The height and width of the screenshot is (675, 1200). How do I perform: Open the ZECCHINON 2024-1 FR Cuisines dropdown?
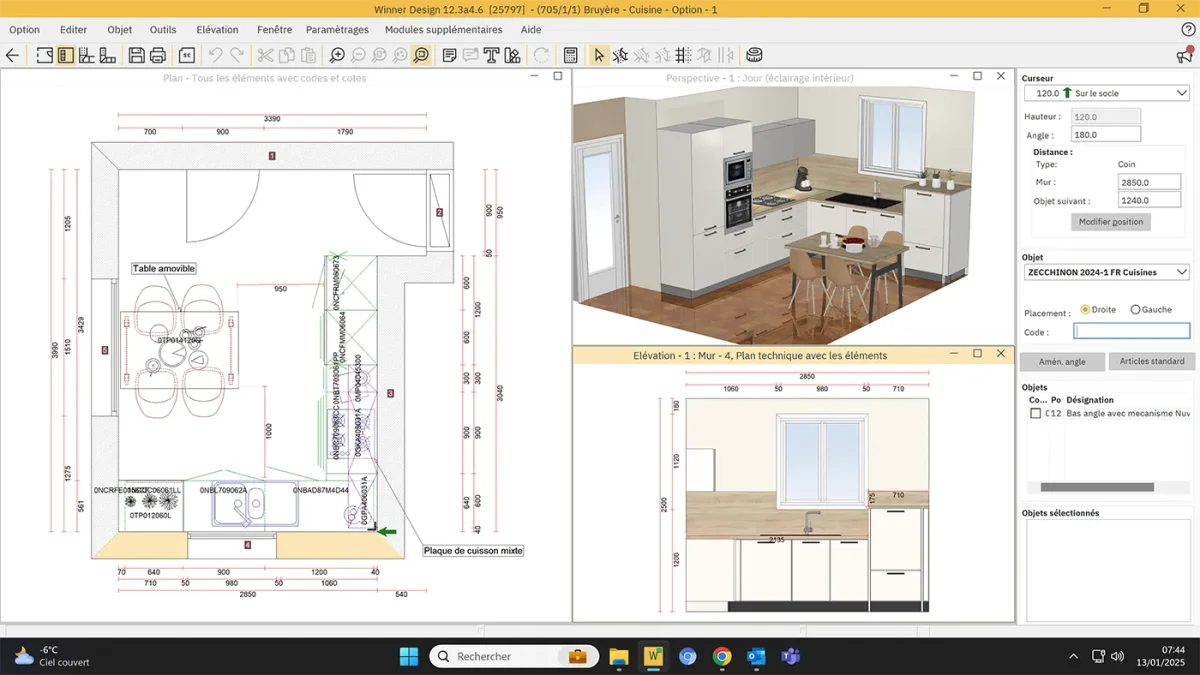[x=1105, y=272]
